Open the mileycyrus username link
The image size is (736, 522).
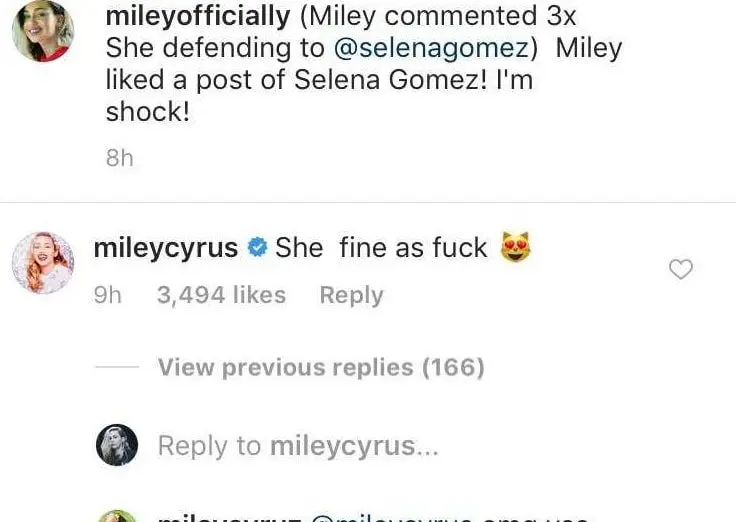166,247
